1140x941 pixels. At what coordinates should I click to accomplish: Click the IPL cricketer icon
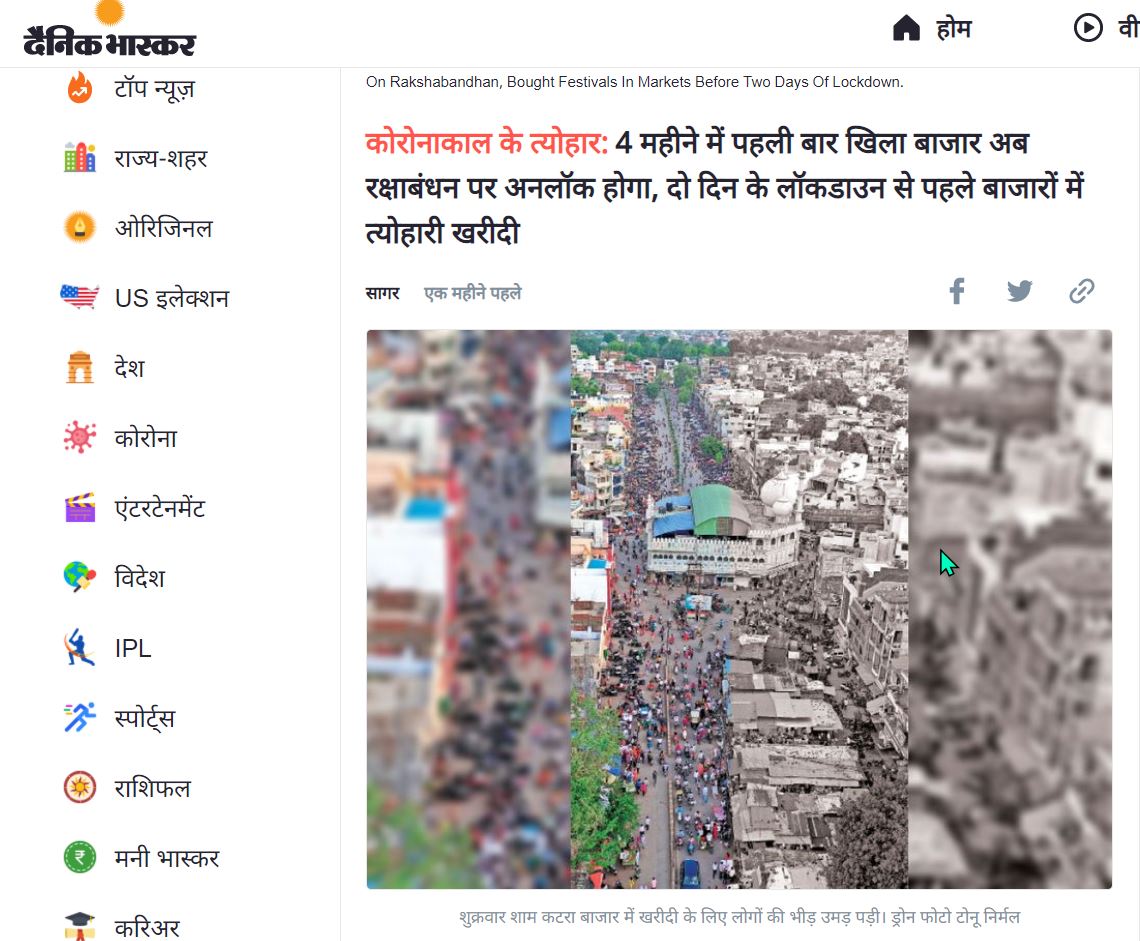(x=79, y=647)
